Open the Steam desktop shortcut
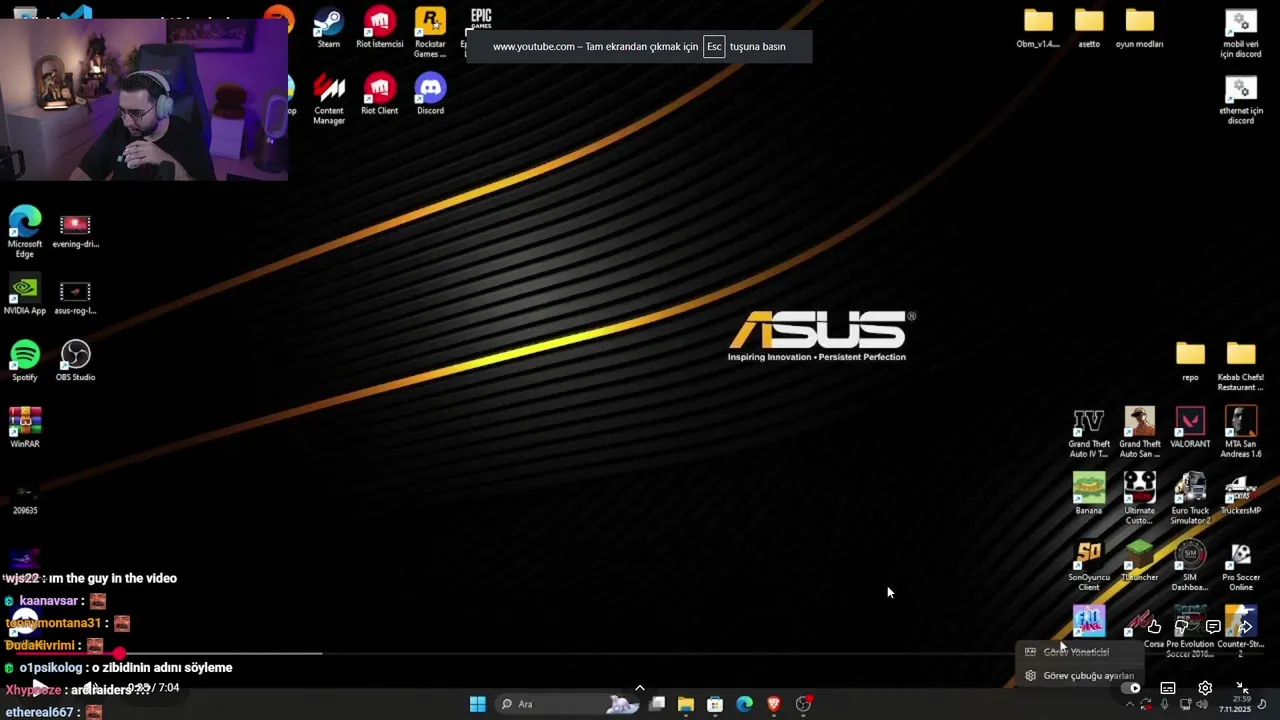 [328, 29]
